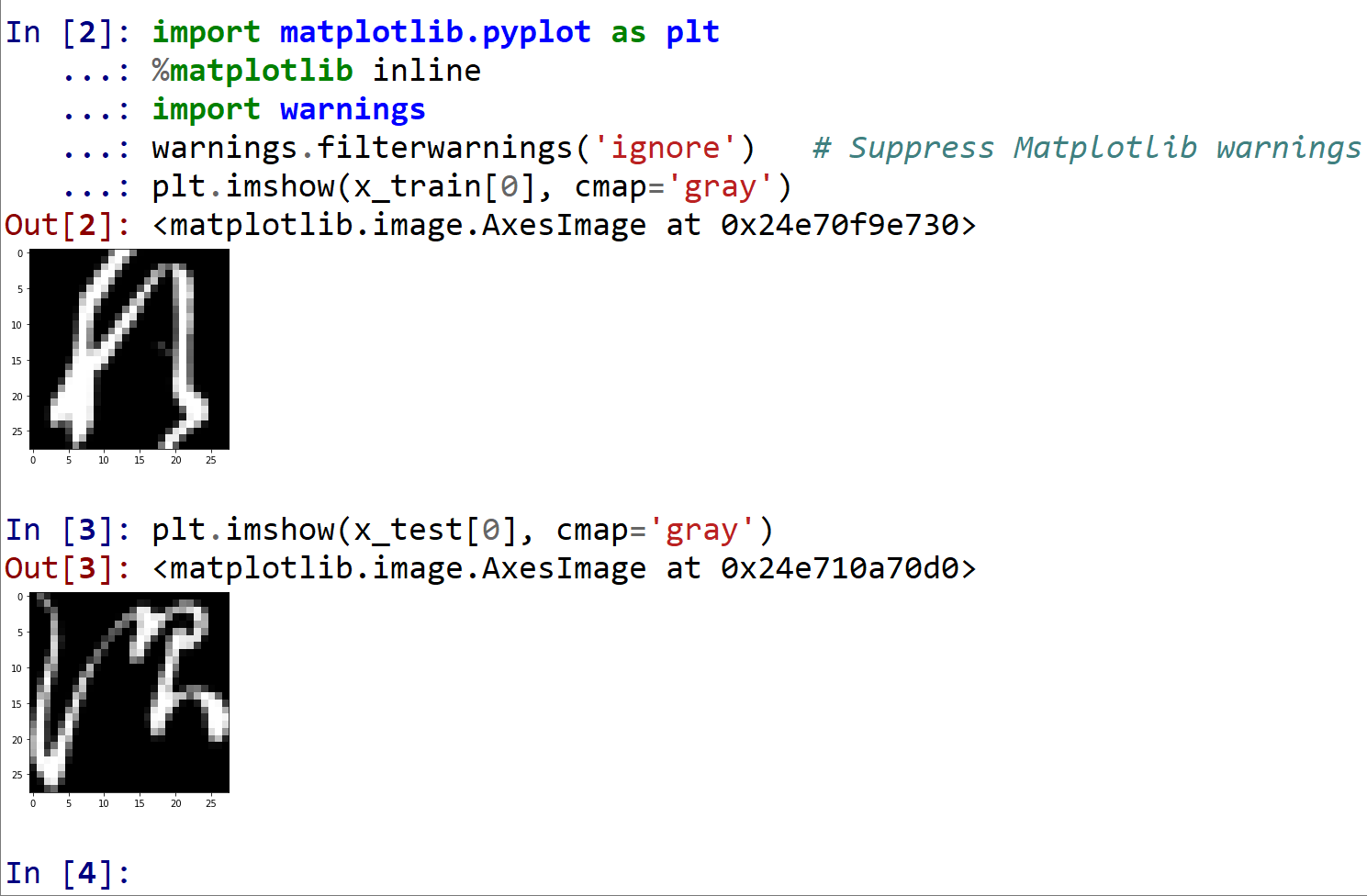
Task: Click the x_train[0] image plot
Action: point(129,349)
